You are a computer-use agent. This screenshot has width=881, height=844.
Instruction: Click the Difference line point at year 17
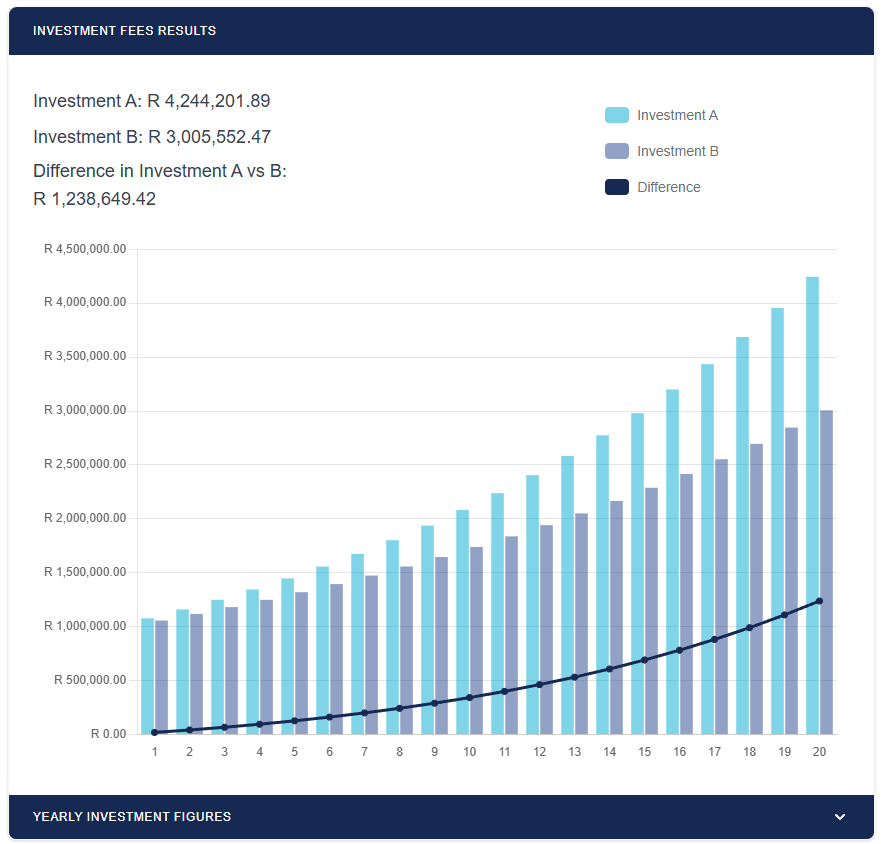[714, 639]
